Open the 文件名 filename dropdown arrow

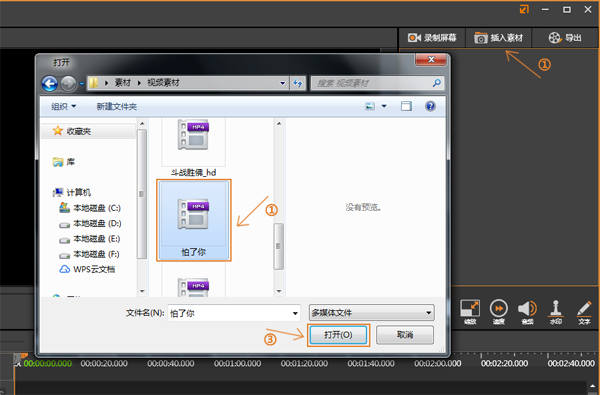[295, 313]
